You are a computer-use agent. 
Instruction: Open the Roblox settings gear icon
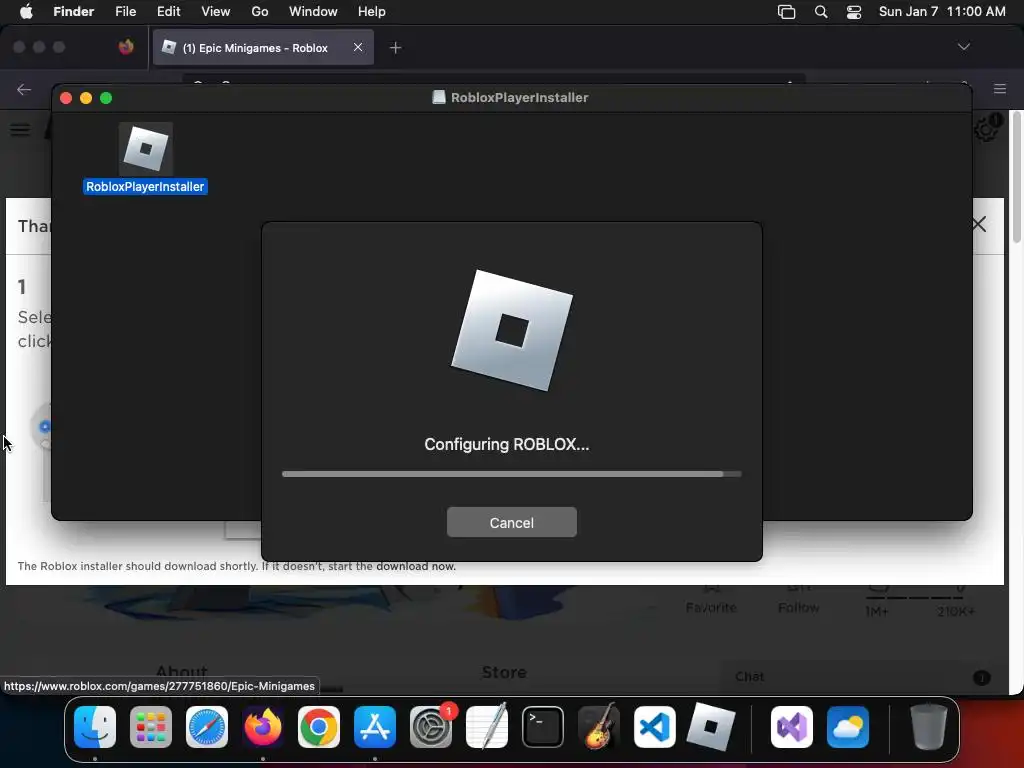[986, 129]
